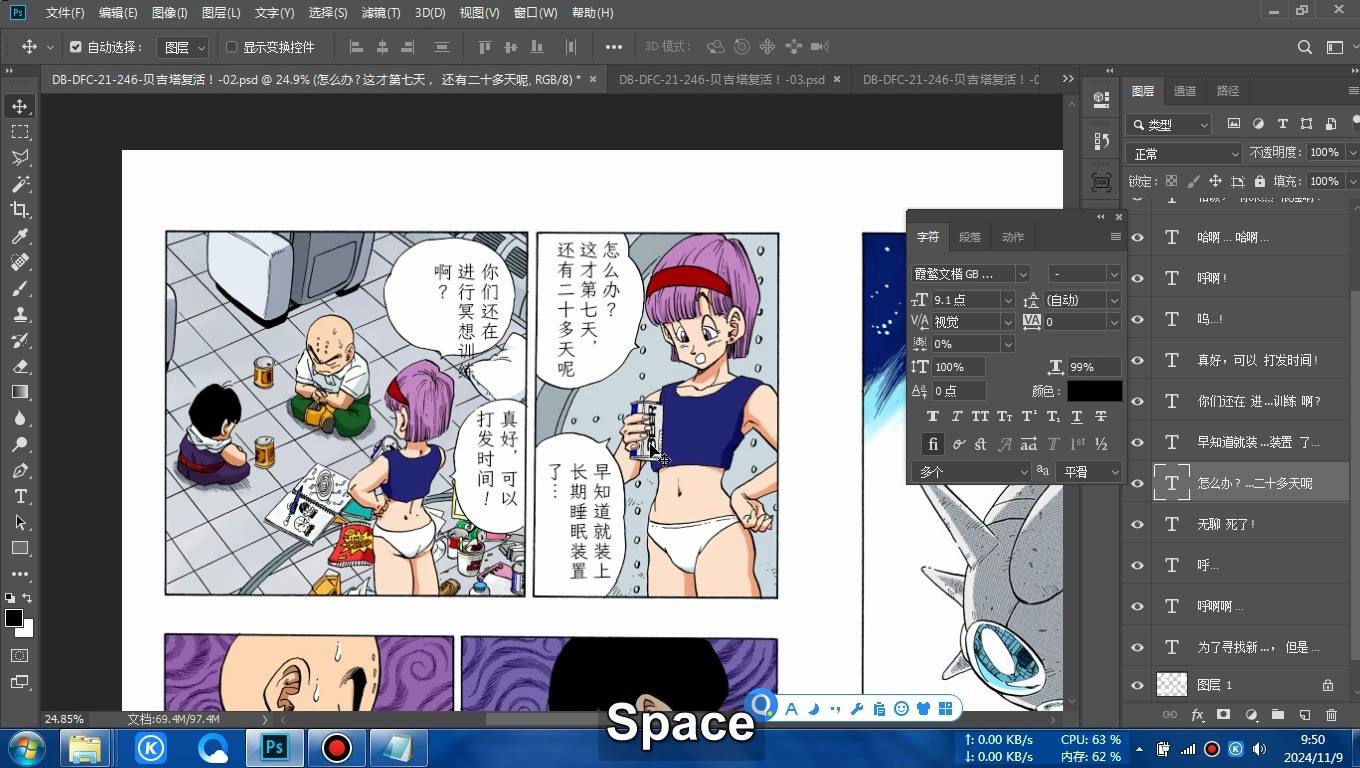Hide the 哈啊 ... 哈啊 ... layer
The width and height of the screenshot is (1360, 768).
point(1137,238)
